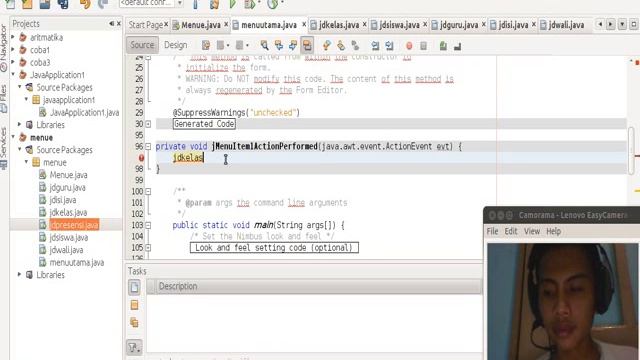Collapse method fold on line 96

(x=148, y=146)
